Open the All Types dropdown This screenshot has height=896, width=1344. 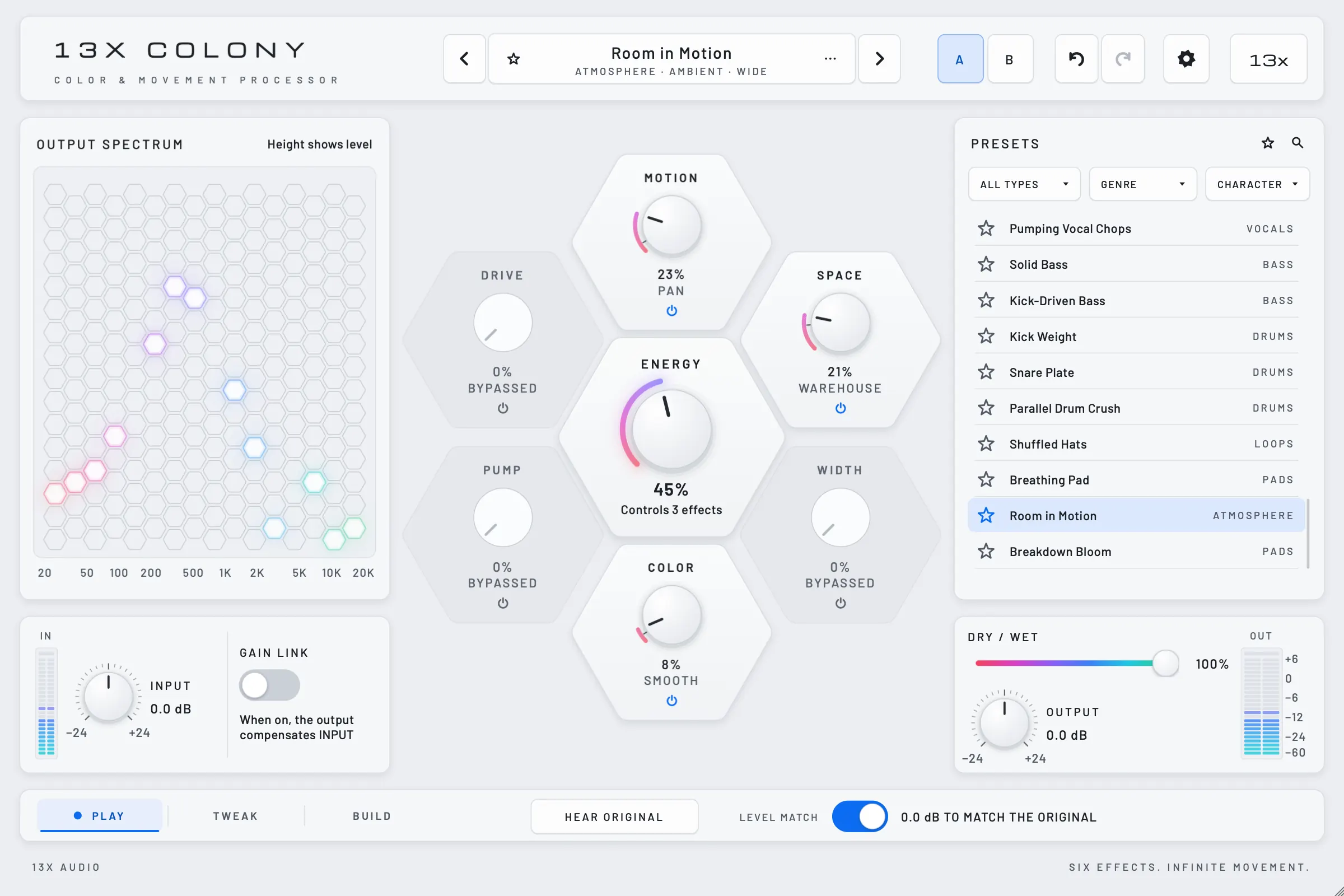[1024, 184]
